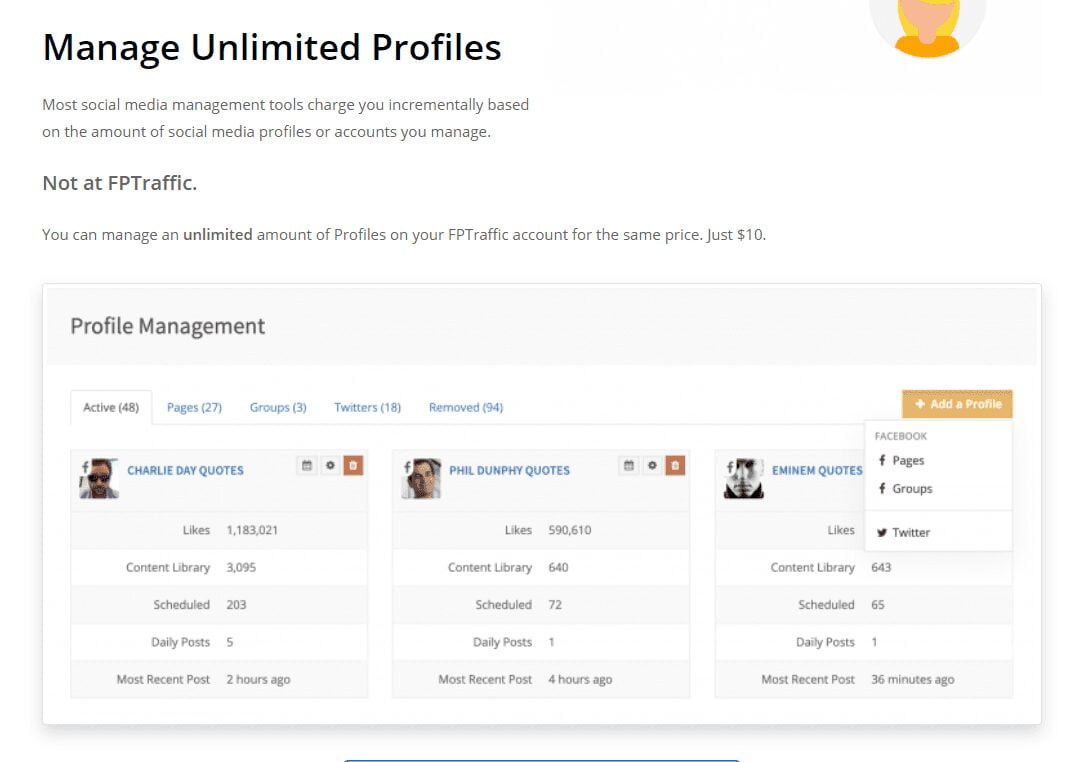
Task: Click Content Library value 640
Action: 558,567
